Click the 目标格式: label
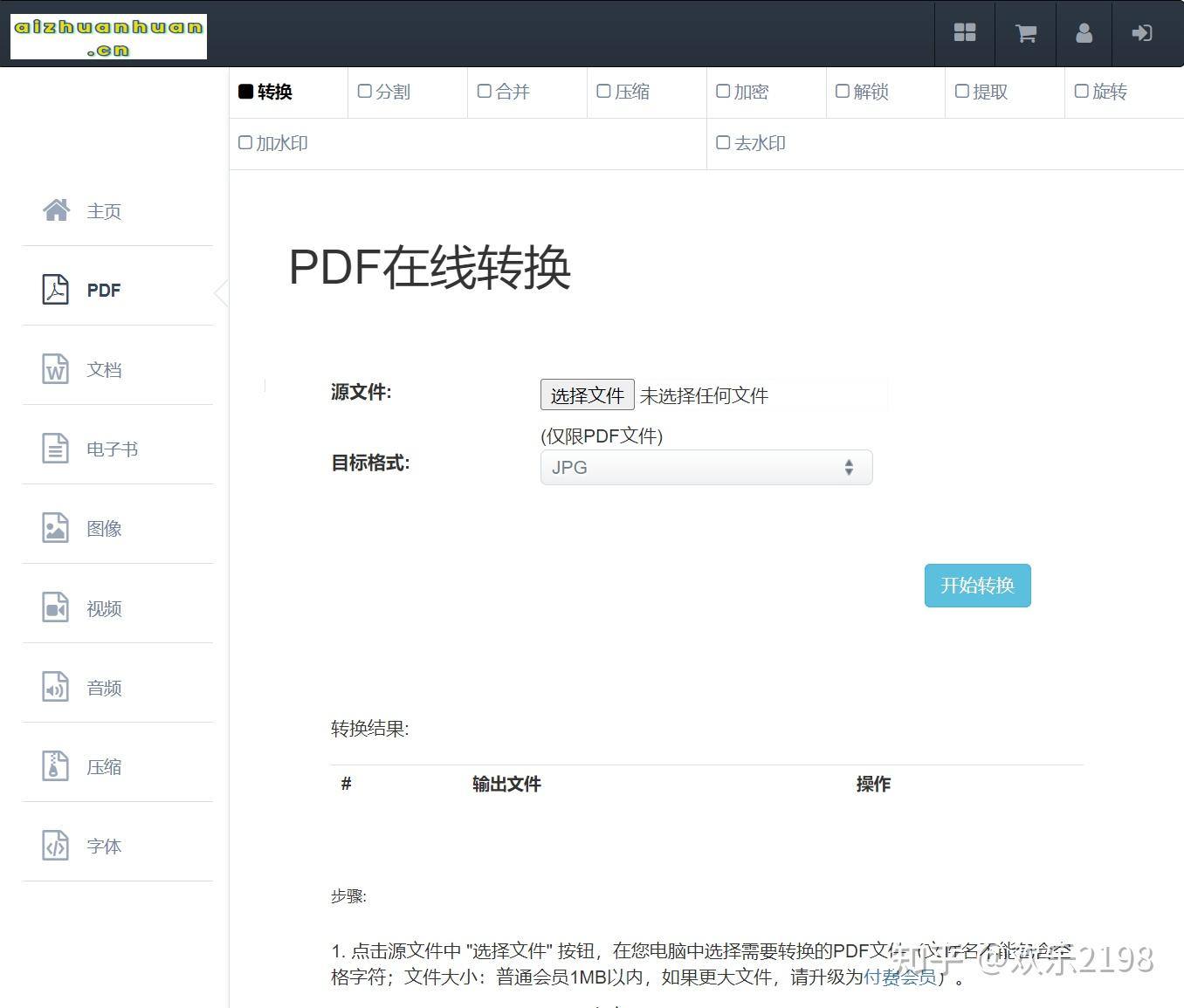 pyautogui.click(x=370, y=463)
